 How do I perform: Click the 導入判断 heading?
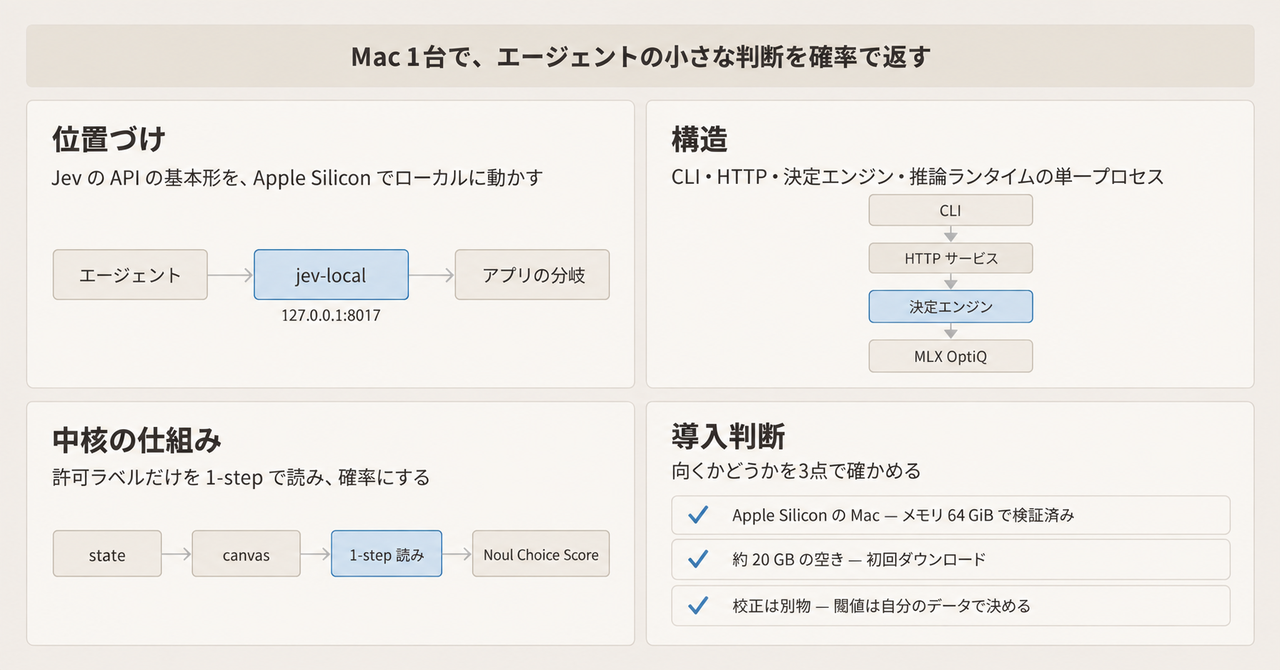coord(728,438)
